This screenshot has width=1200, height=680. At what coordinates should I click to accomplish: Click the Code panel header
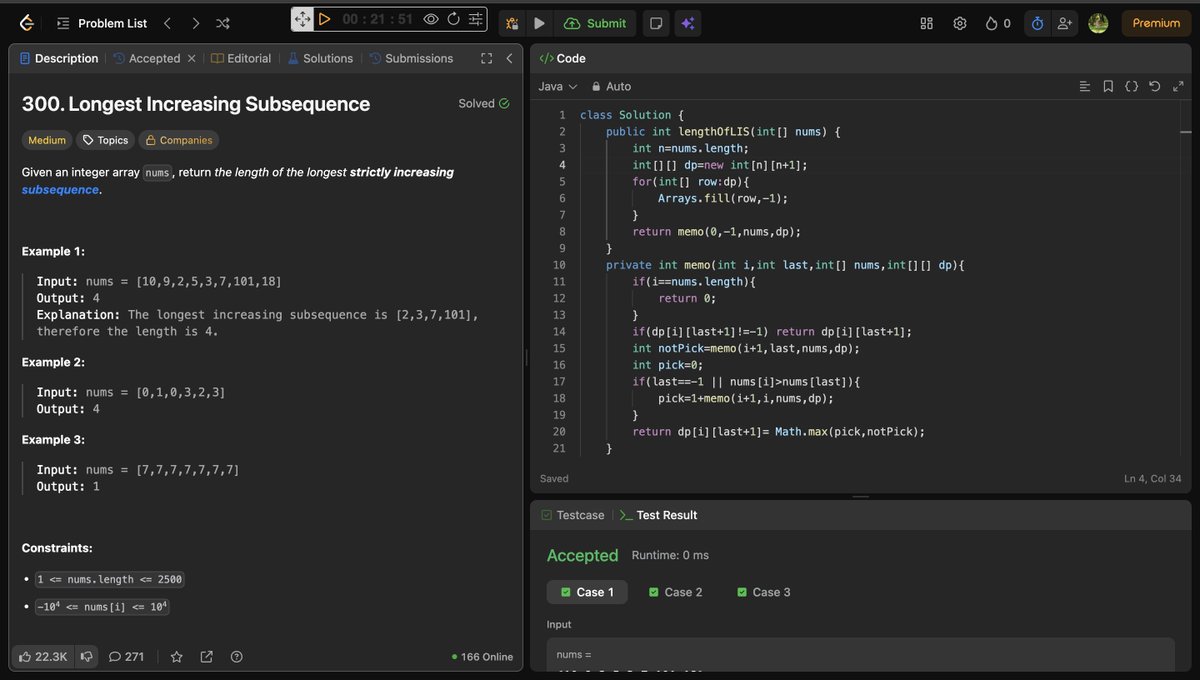tap(563, 58)
